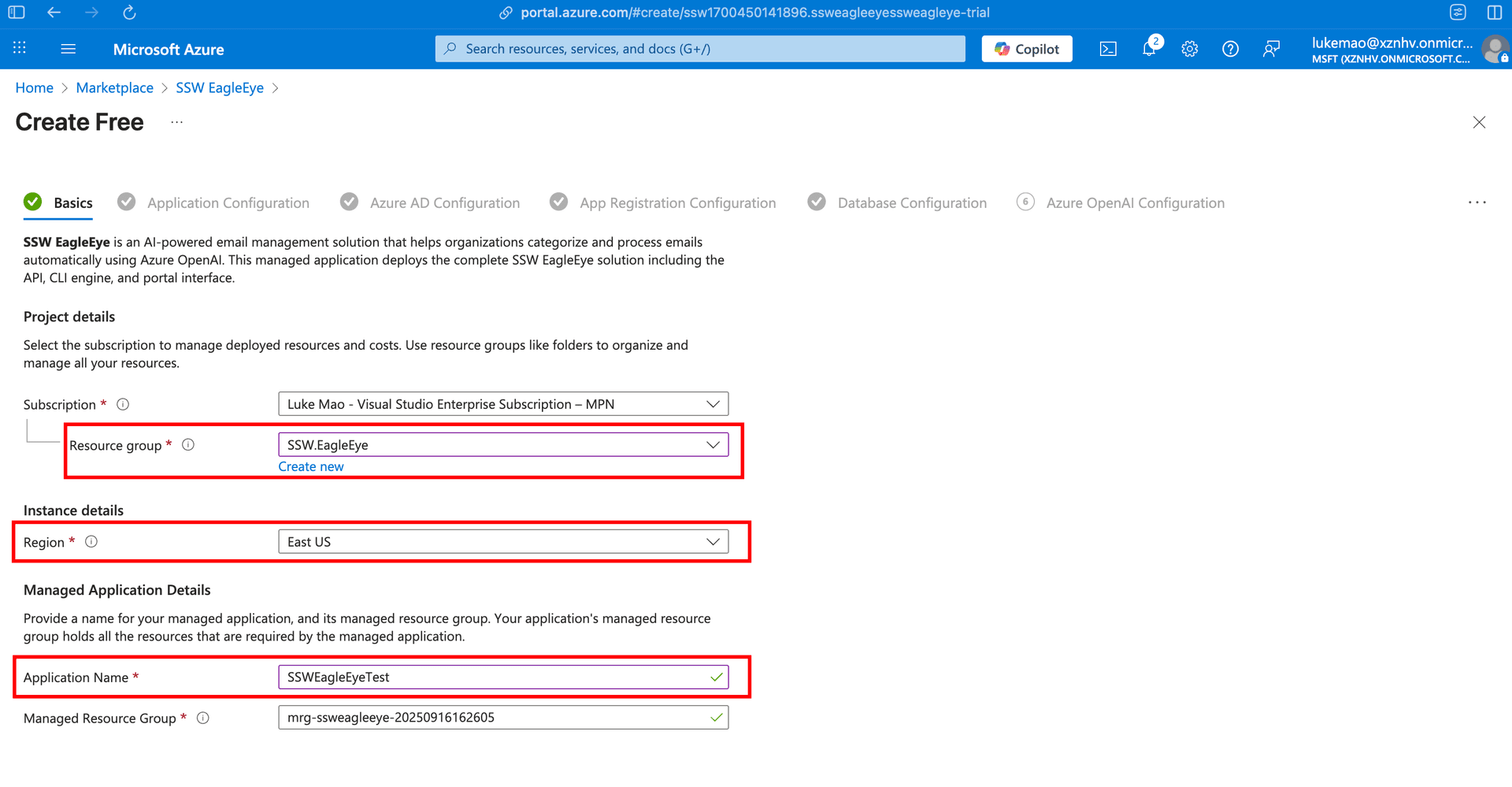Image resolution: width=1512 pixels, height=787 pixels.
Task: Open portal settings gear icon
Action: 1189,49
